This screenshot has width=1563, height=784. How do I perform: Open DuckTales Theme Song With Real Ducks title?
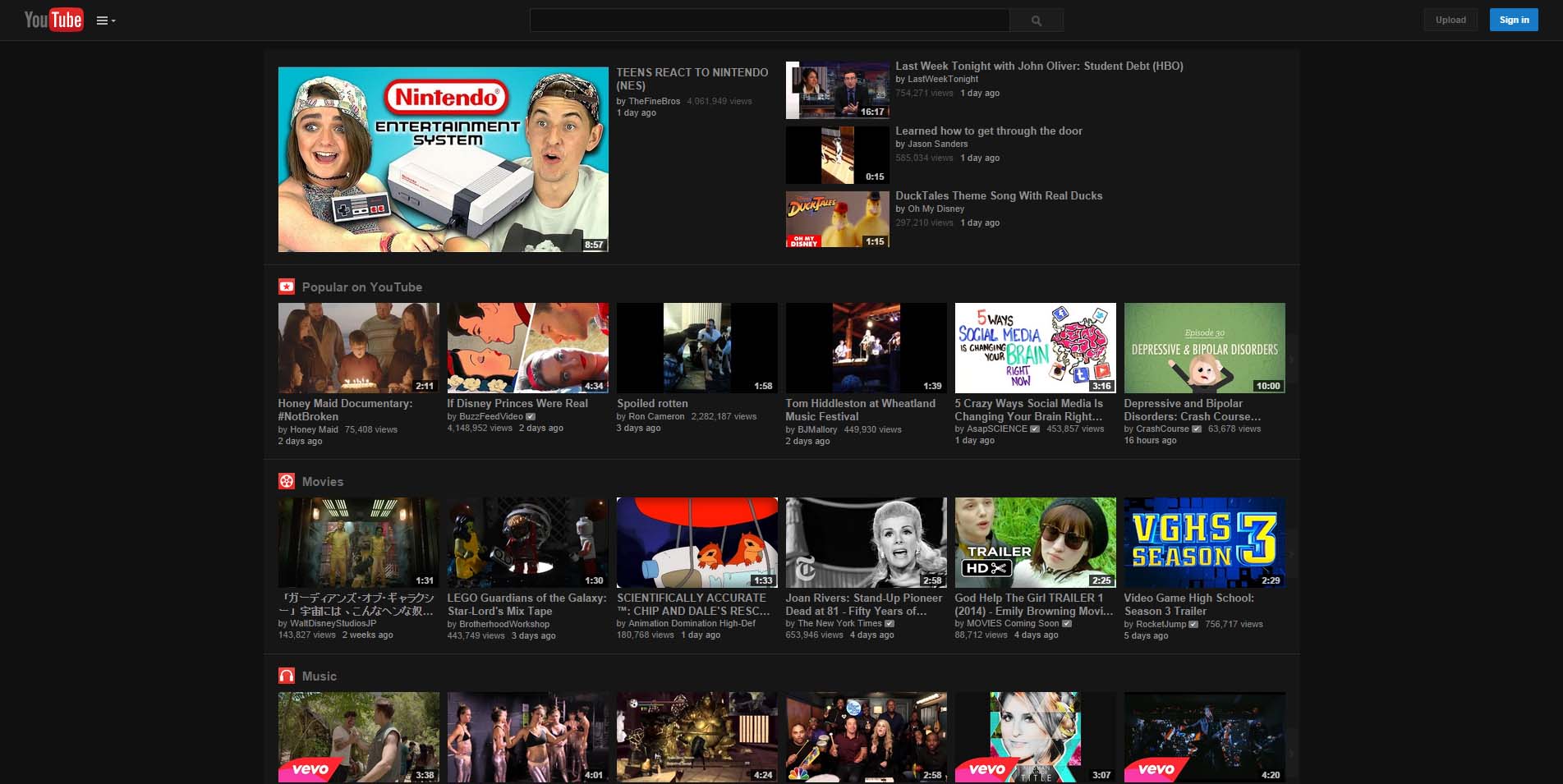click(999, 195)
